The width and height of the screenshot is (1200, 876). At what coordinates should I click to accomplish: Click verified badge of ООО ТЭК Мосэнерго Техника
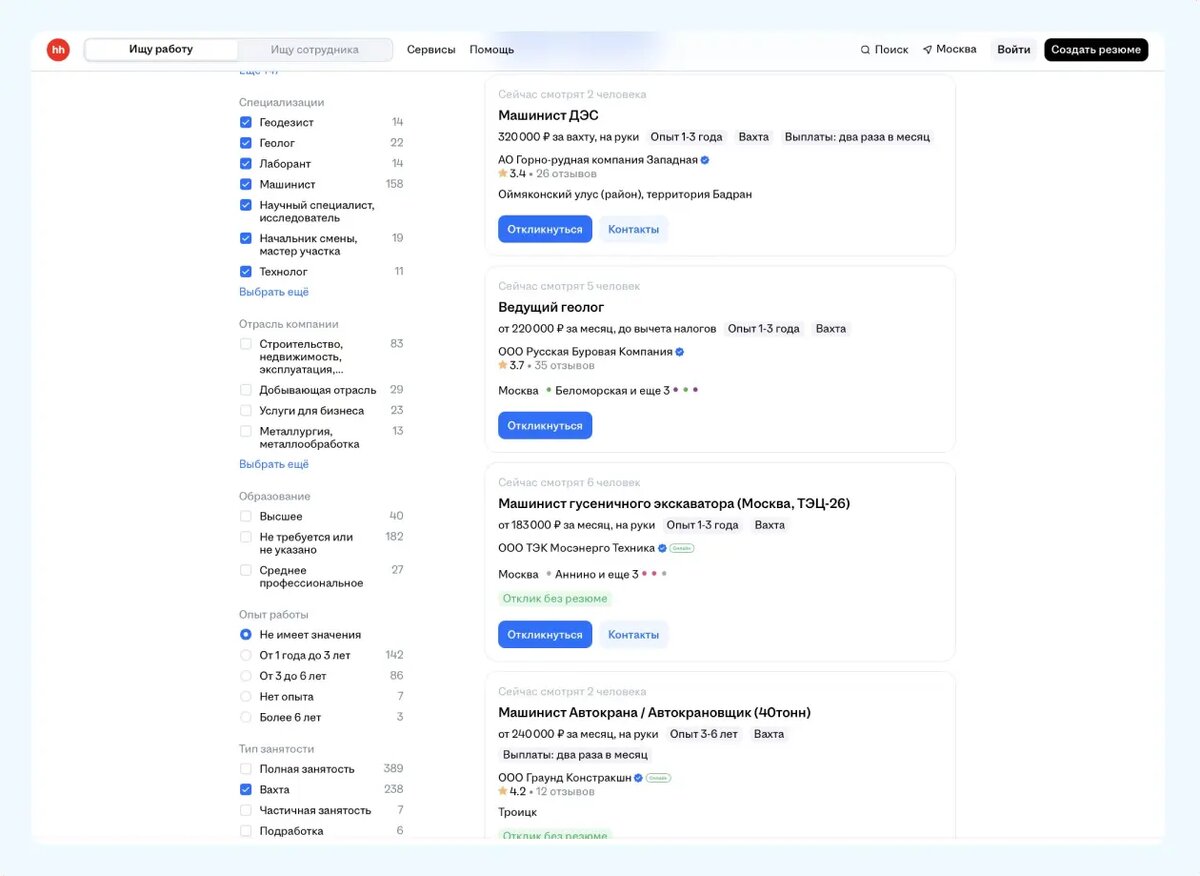[662, 548]
